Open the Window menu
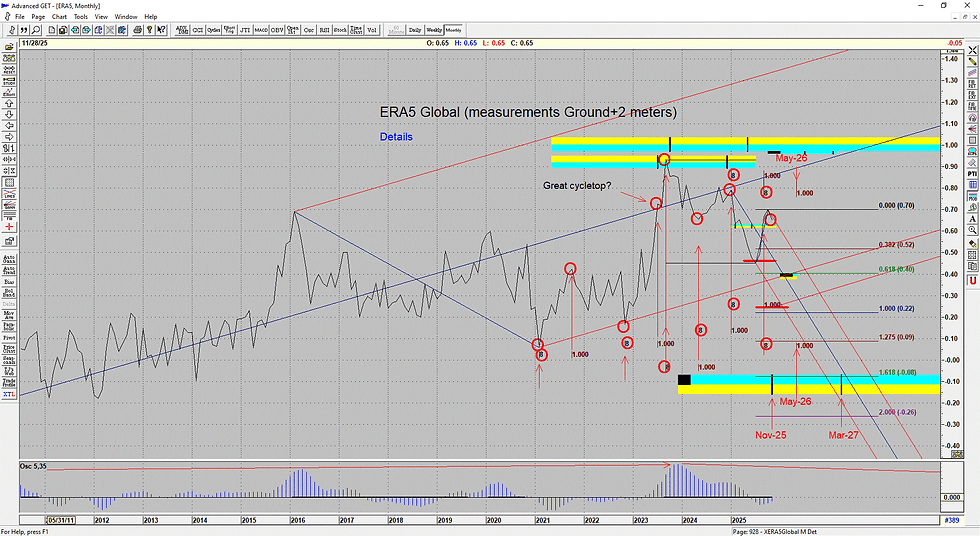980x536 pixels. tap(126, 17)
